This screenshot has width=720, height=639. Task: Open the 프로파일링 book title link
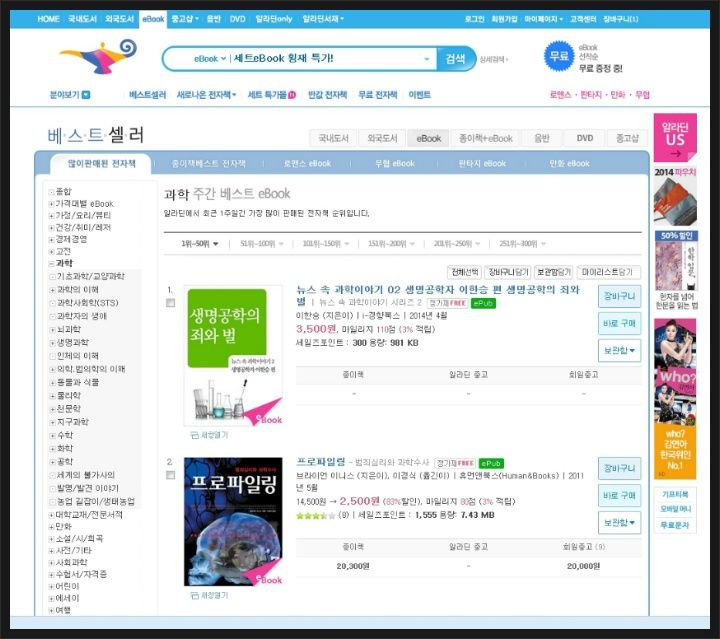tap(321, 462)
